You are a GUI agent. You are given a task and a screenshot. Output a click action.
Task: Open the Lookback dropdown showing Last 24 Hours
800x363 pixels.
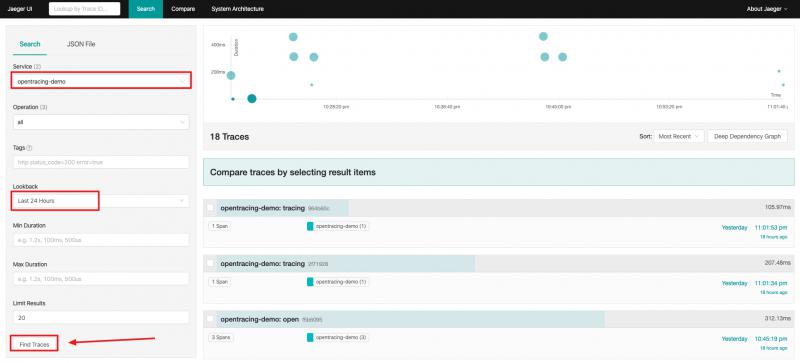tap(101, 201)
